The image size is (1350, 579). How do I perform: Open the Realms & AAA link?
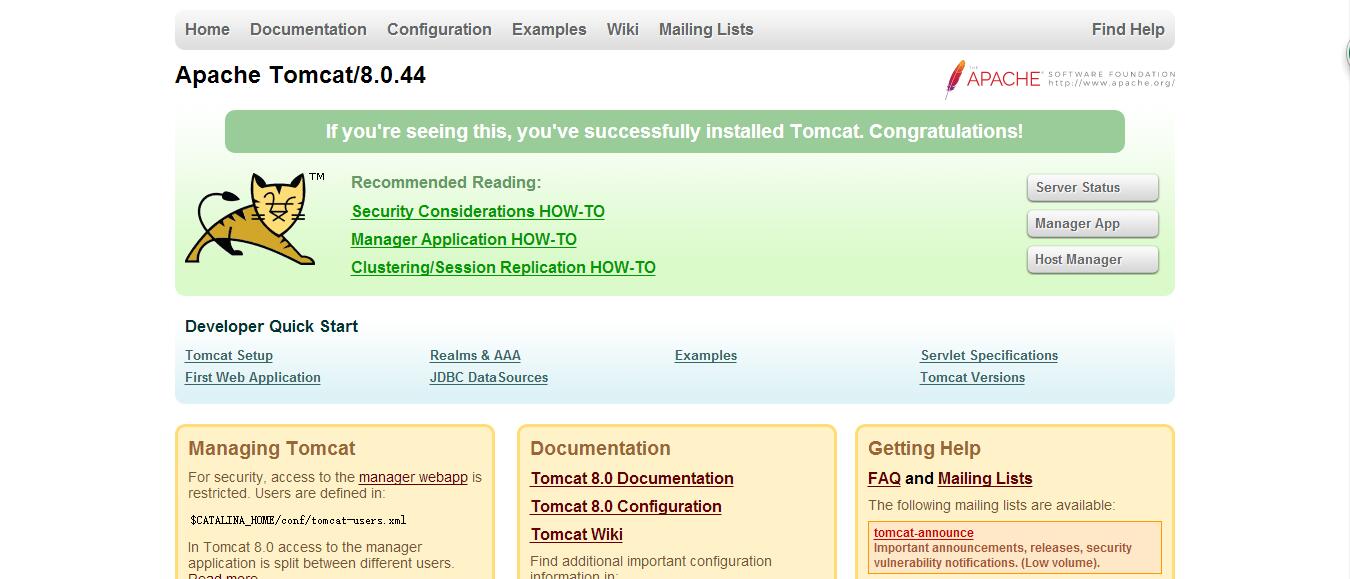coord(475,356)
